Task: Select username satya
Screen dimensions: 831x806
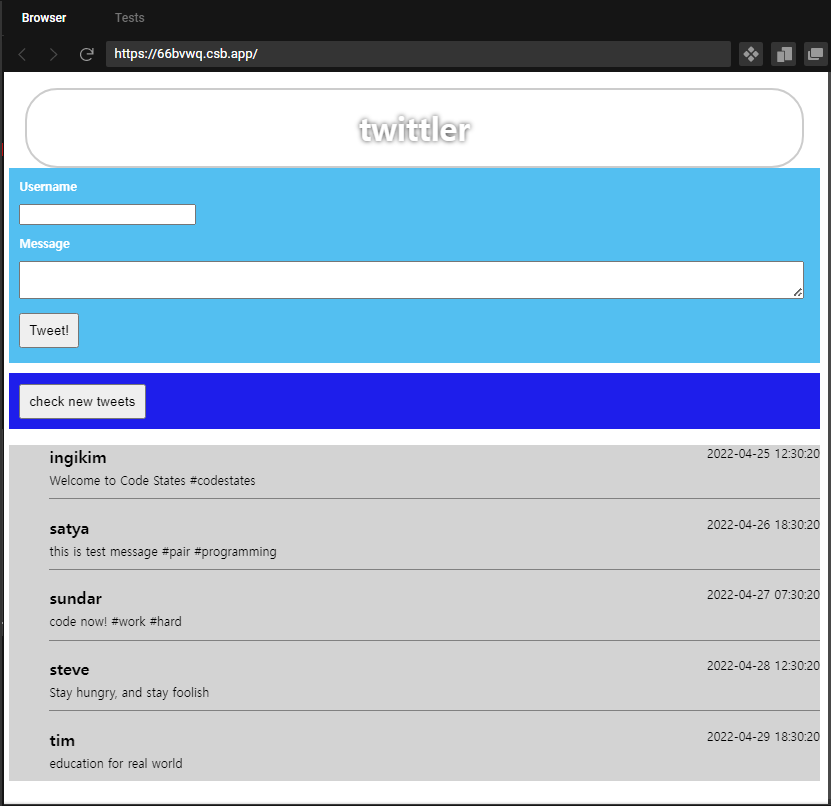Action: click(69, 528)
